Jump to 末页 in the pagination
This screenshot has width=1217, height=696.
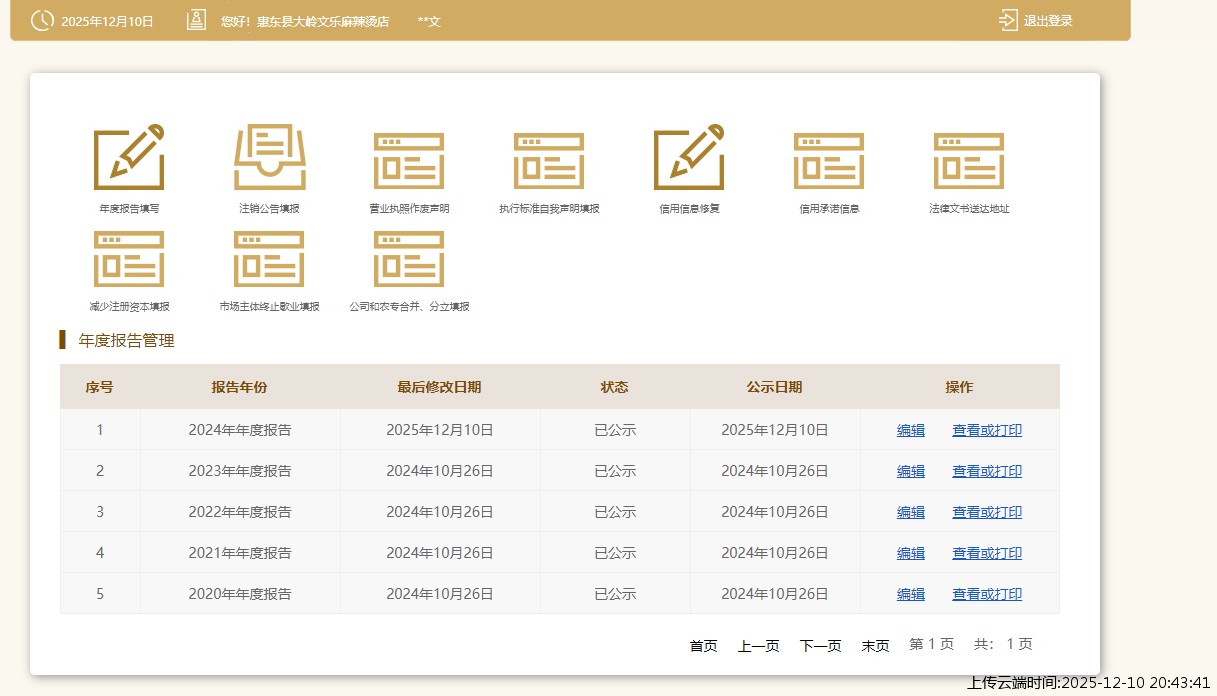875,646
